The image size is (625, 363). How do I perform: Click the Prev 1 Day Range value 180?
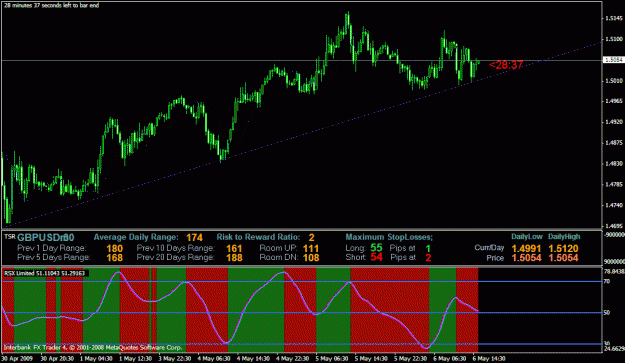tap(115, 249)
